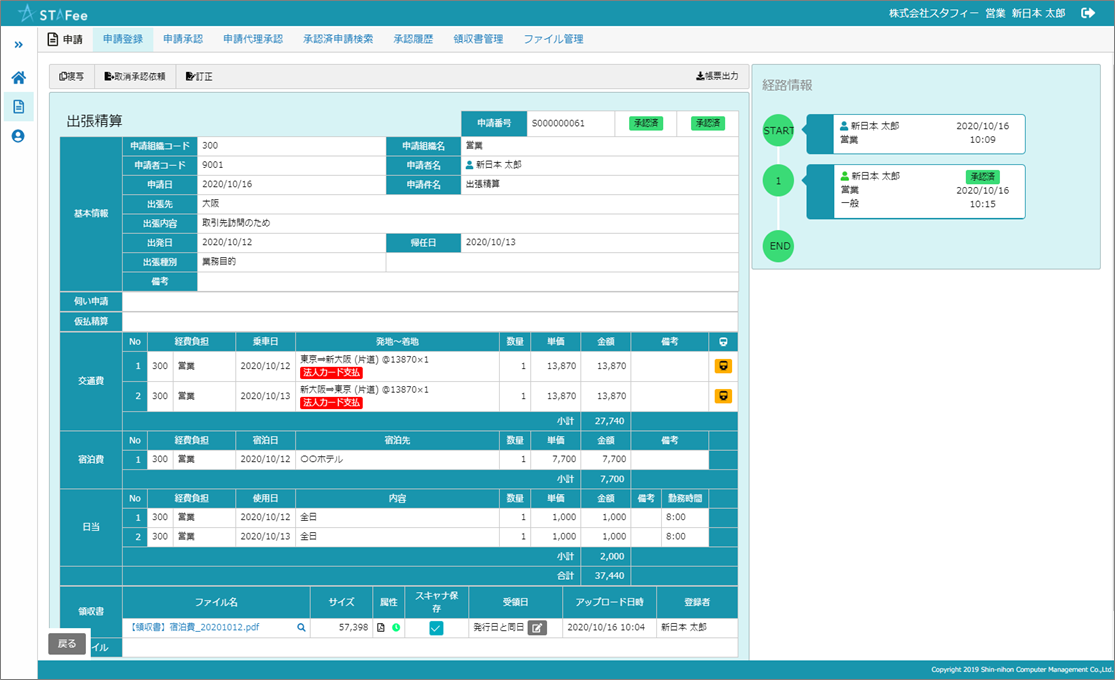Click the 訂正 correction button
This screenshot has width=1115, height=680.
click(199, 76)
